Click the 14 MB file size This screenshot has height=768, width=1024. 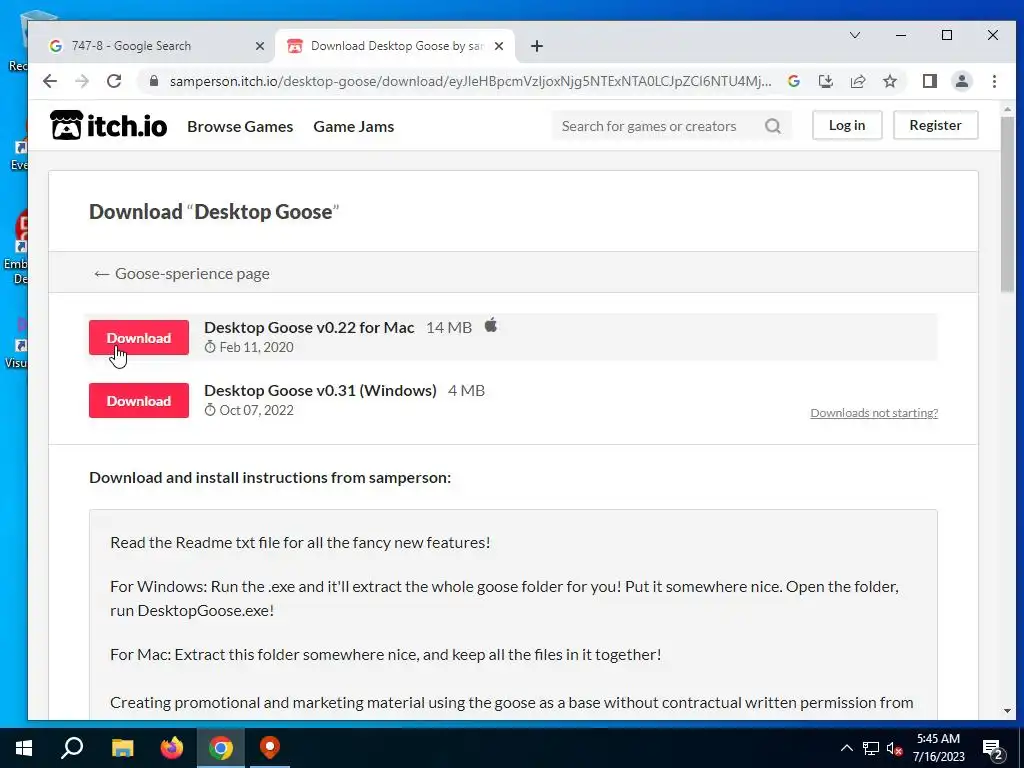449,328
